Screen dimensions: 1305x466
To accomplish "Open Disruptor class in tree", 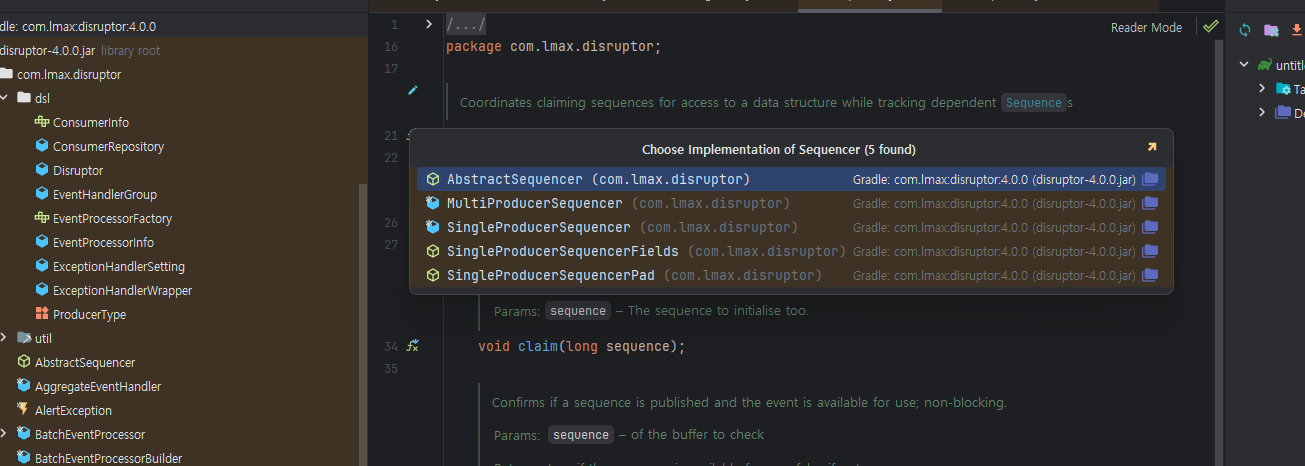I will tap(78, 170).
